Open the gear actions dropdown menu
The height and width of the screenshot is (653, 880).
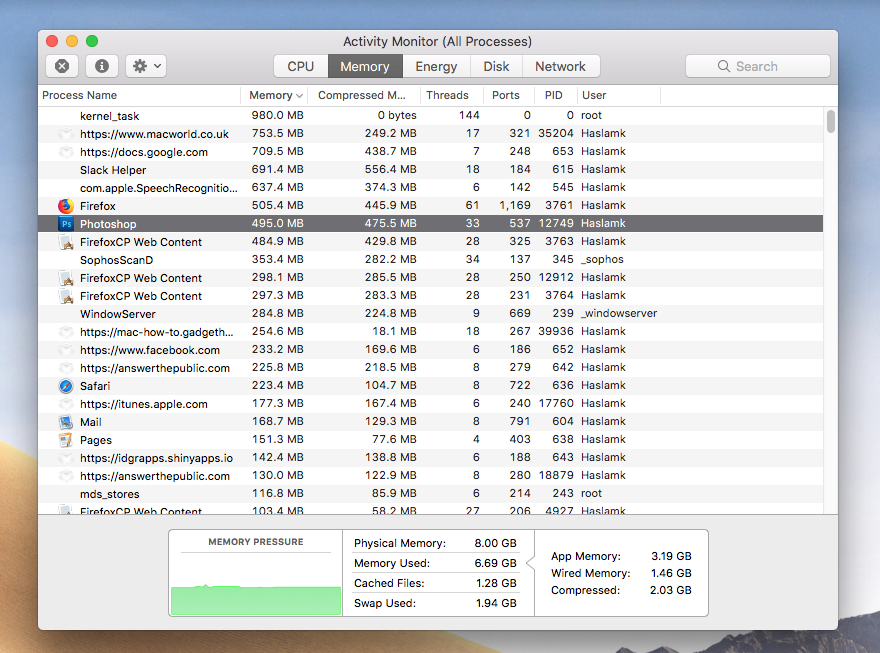click(x=146, y=66)
